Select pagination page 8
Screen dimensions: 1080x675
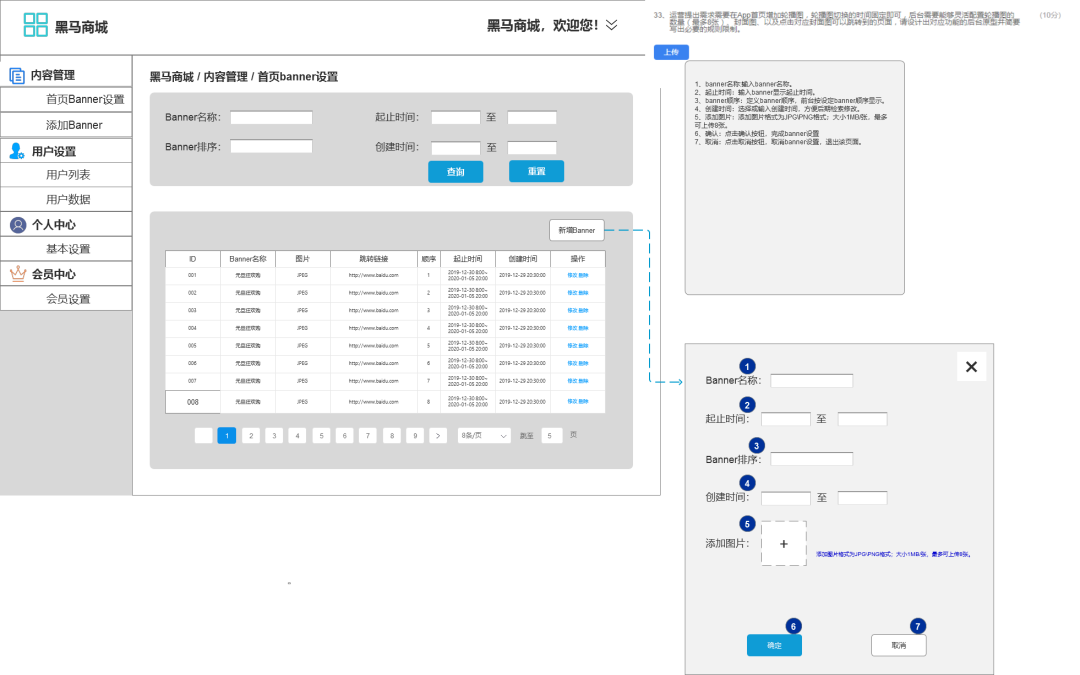coord(391,435)
